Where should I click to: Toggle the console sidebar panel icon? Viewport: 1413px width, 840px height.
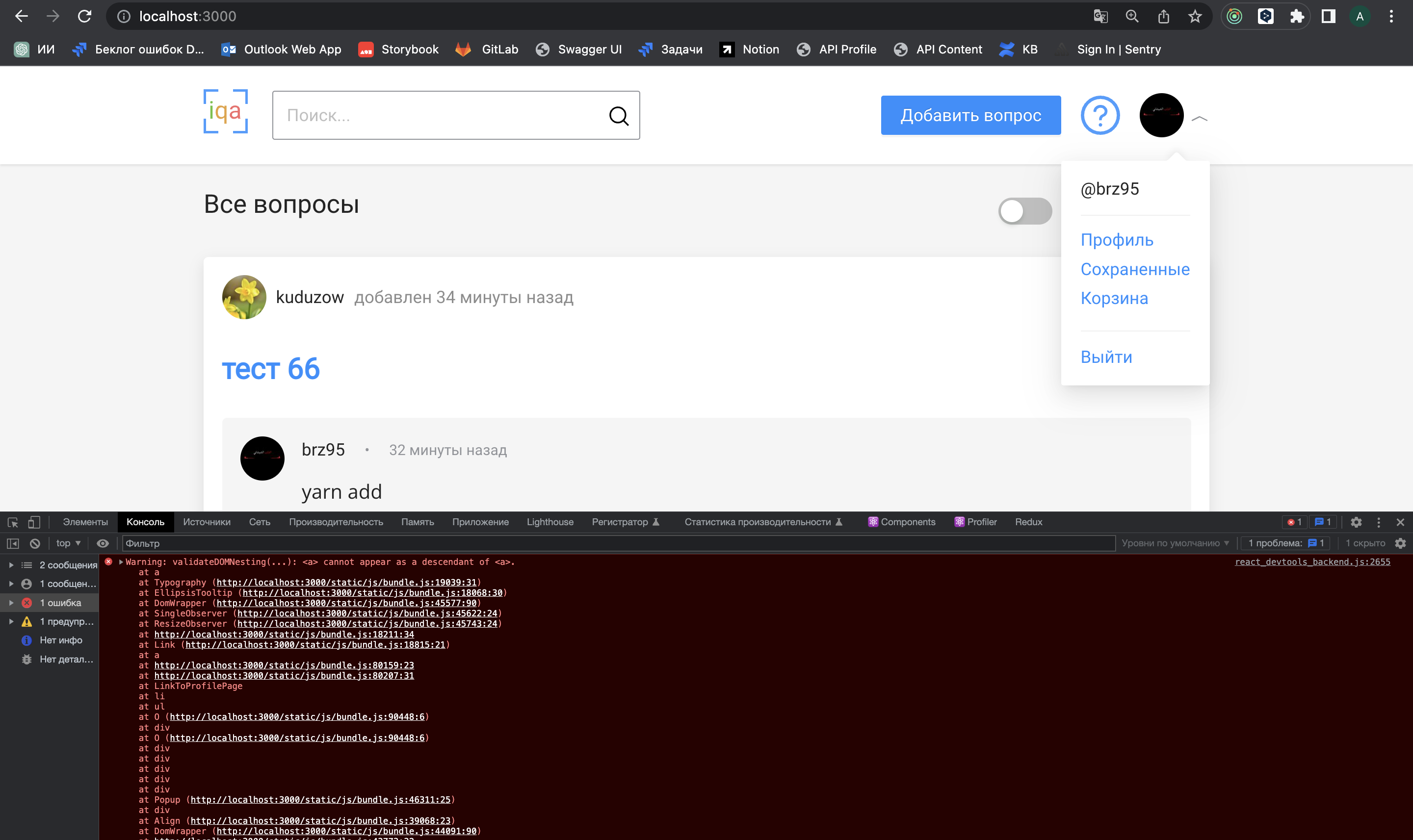tap(12, 543)
